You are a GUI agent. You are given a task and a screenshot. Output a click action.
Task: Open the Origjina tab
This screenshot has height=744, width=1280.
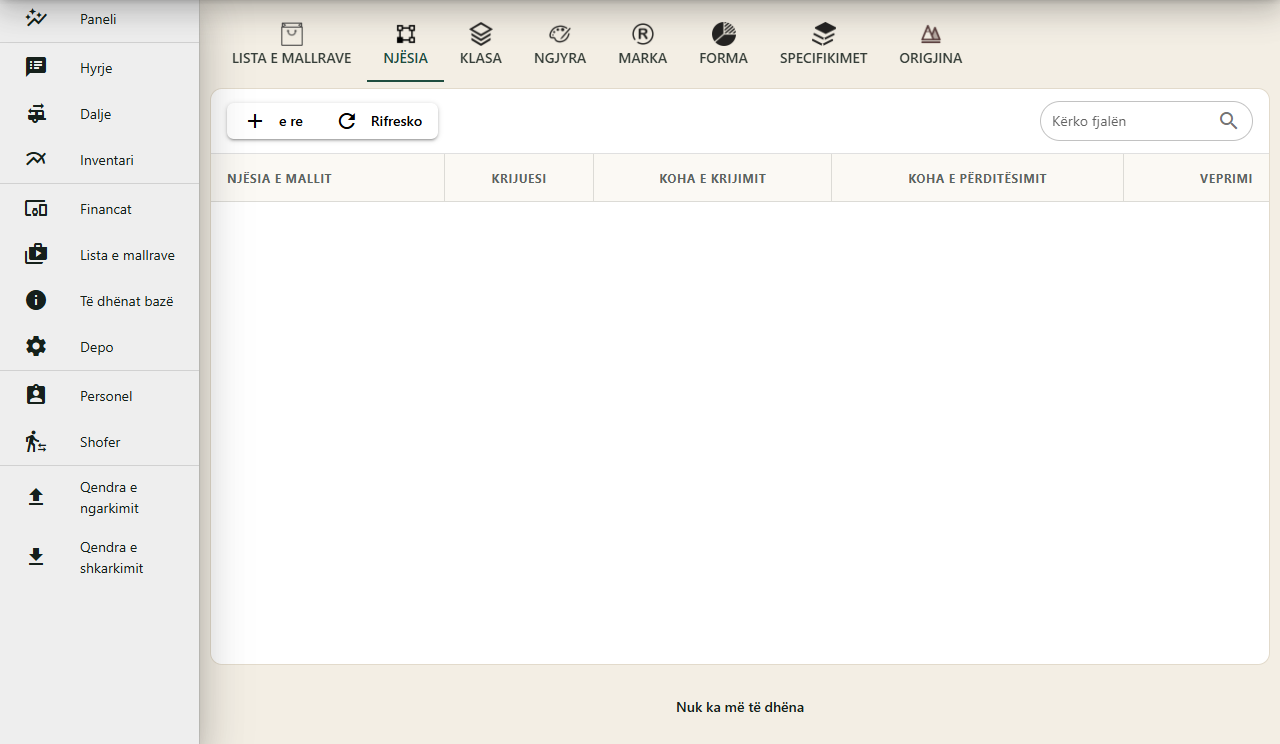pos(931,47)
